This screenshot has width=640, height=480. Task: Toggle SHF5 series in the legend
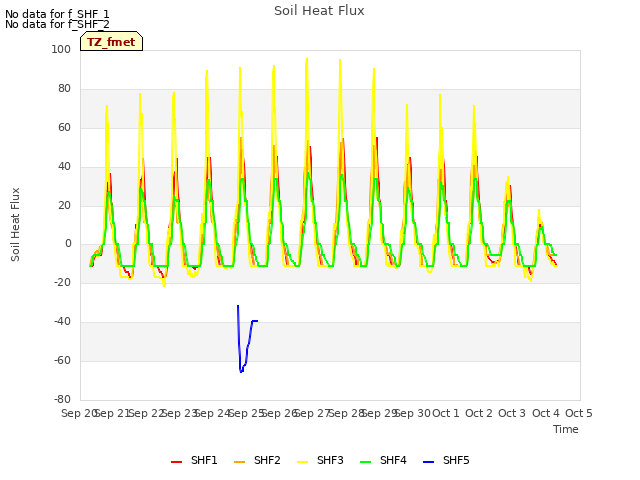[446, 460]
